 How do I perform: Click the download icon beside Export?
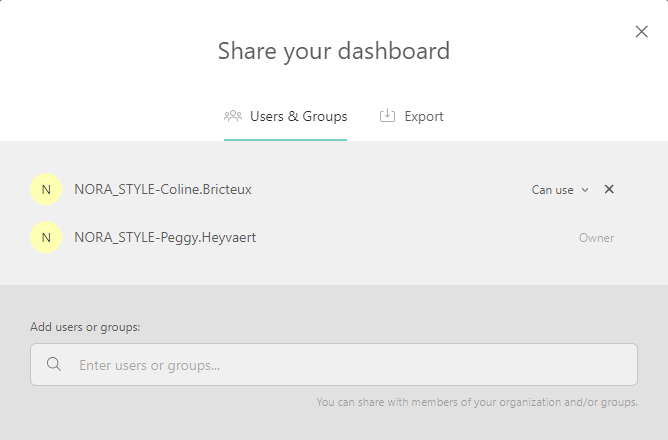(x=387, y=116)
